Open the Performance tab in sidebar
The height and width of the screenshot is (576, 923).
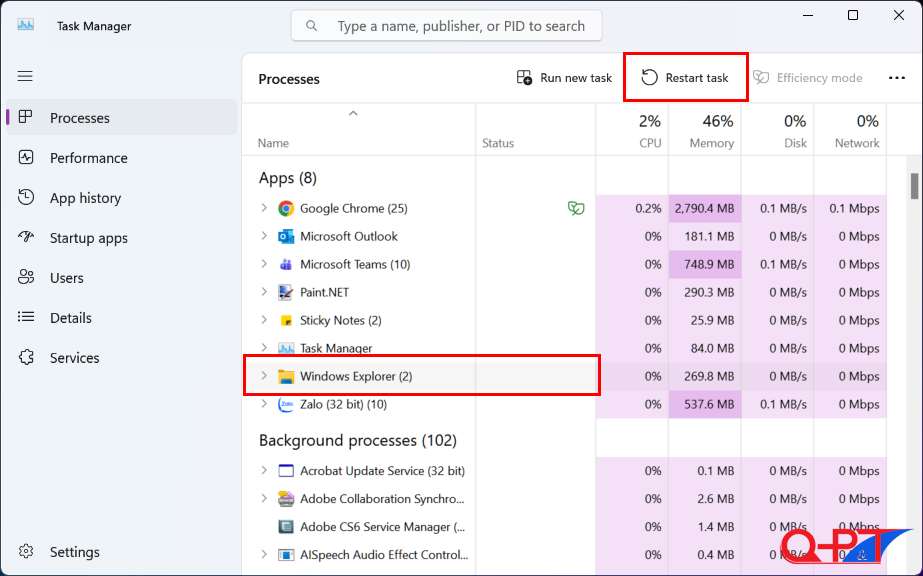(x=88, y=158)
